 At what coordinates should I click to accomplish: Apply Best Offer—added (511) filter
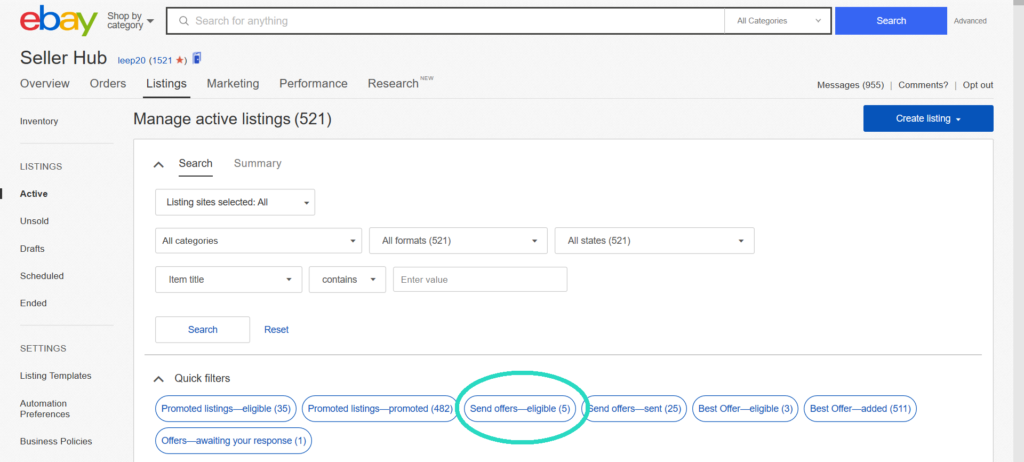[861, 408]
